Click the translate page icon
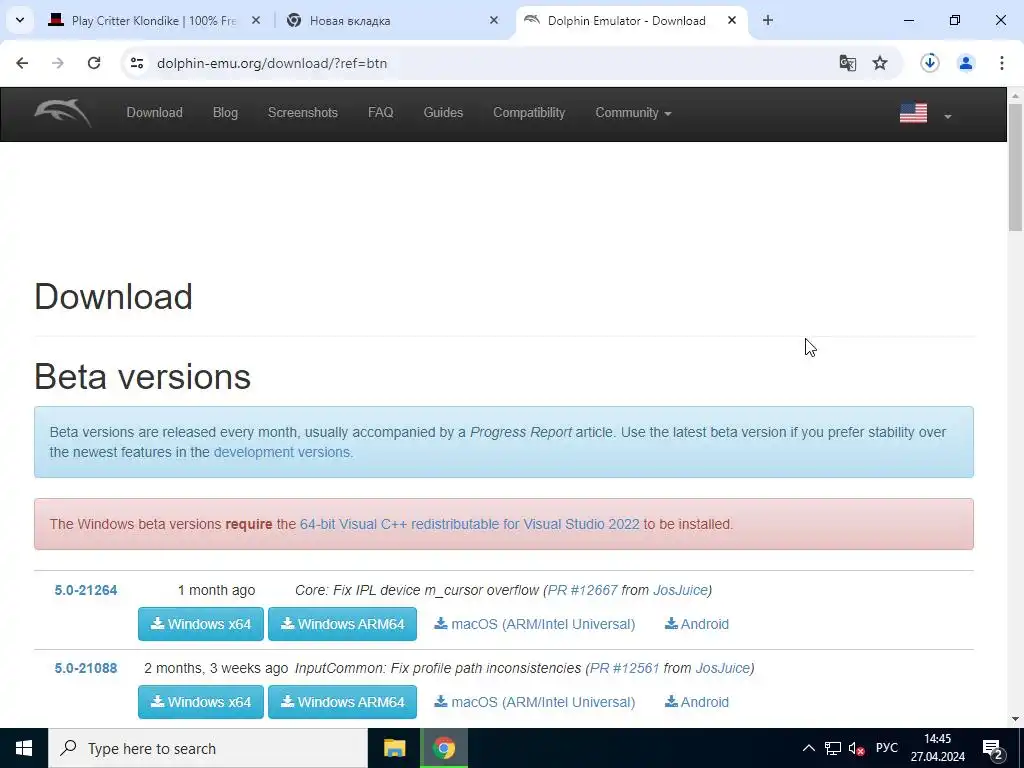The height and width of the screenshot is (768, 1024). pos(848,63)
